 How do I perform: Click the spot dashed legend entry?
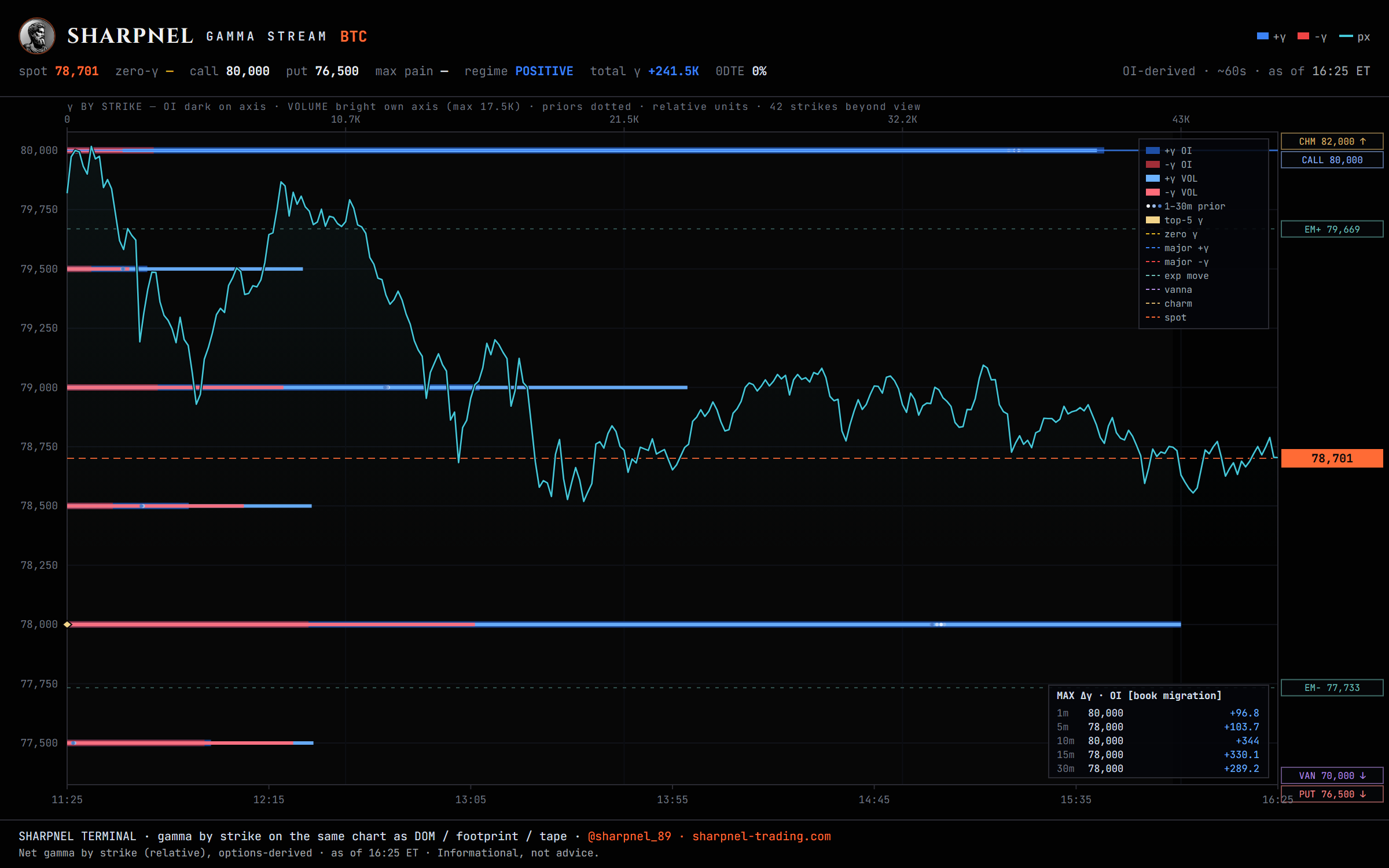coord(1166,317)
